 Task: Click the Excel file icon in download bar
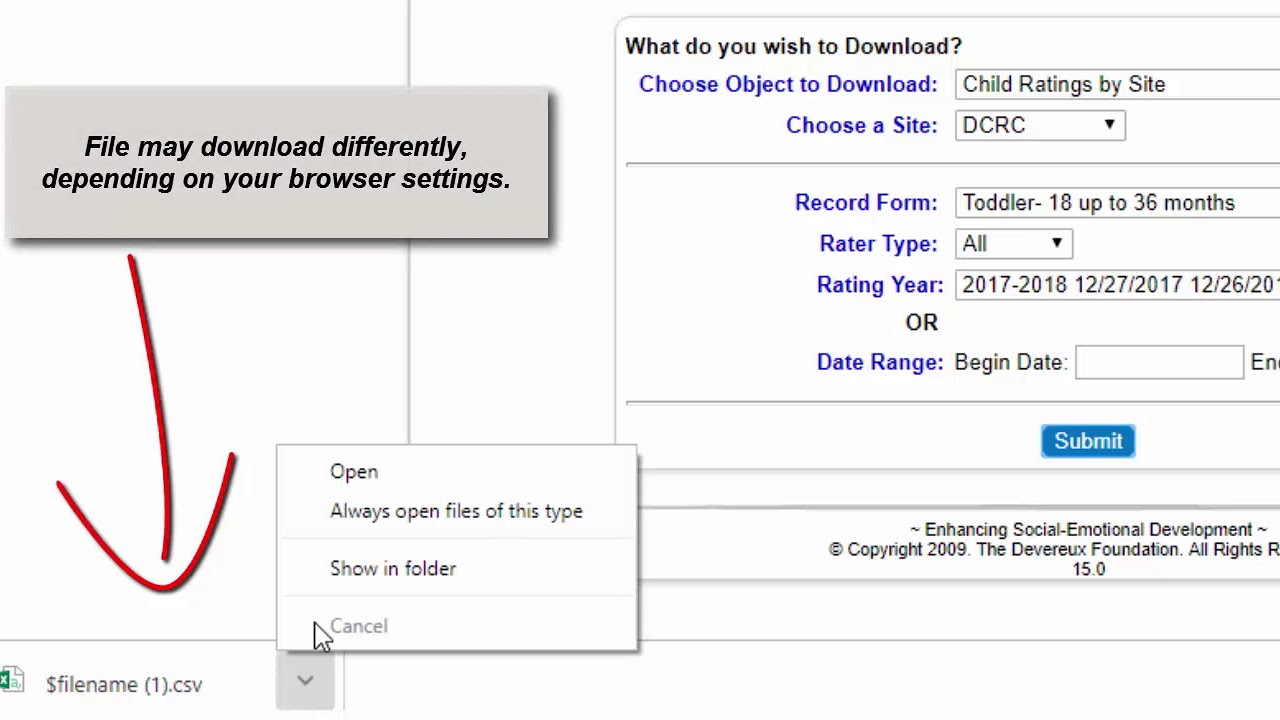pos(12,681)
